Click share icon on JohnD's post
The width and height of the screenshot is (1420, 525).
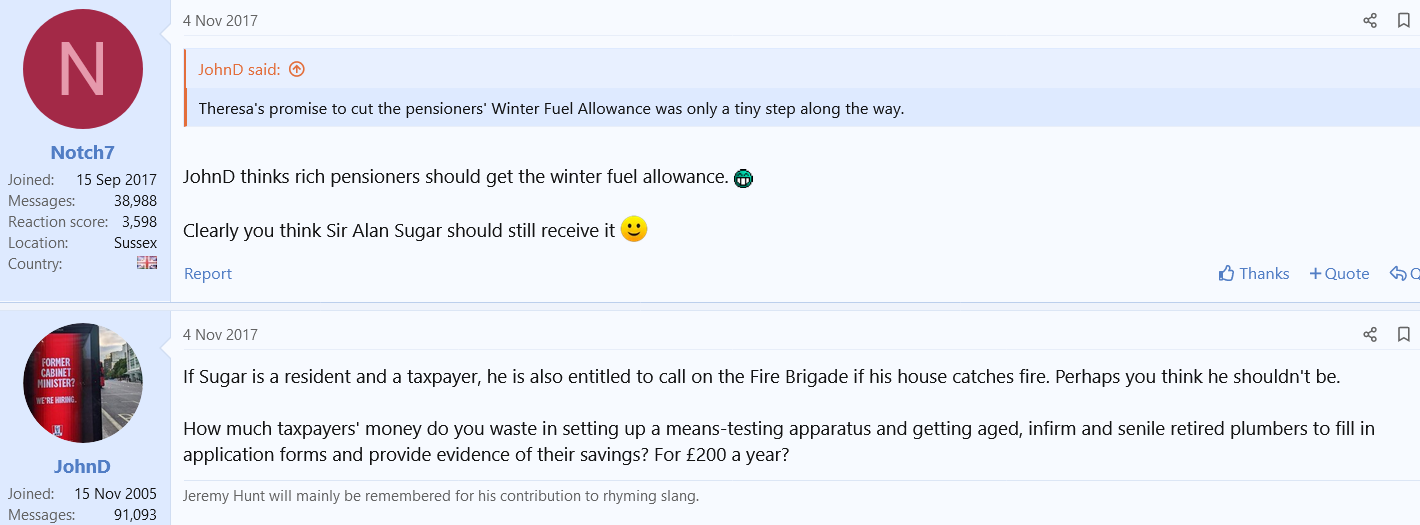(x=1370, y=335)
